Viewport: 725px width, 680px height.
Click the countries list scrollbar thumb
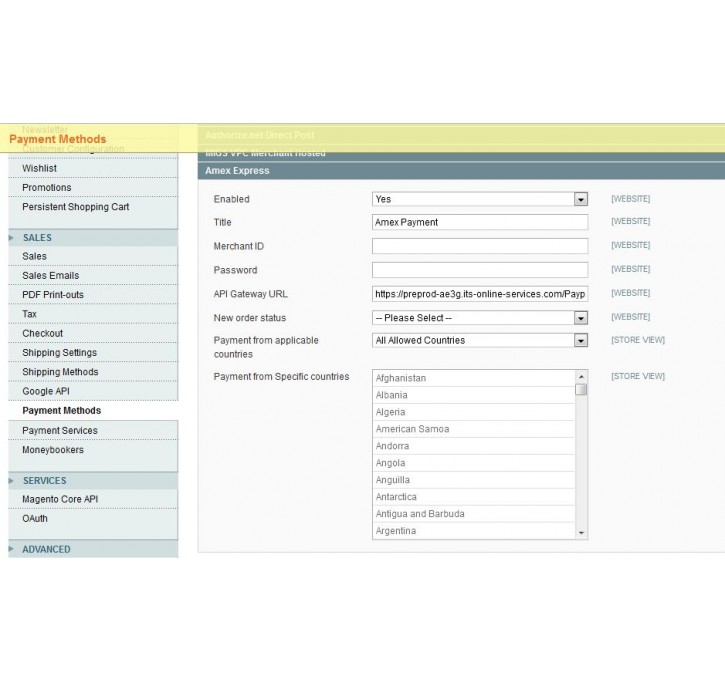(x=581, y=390)
